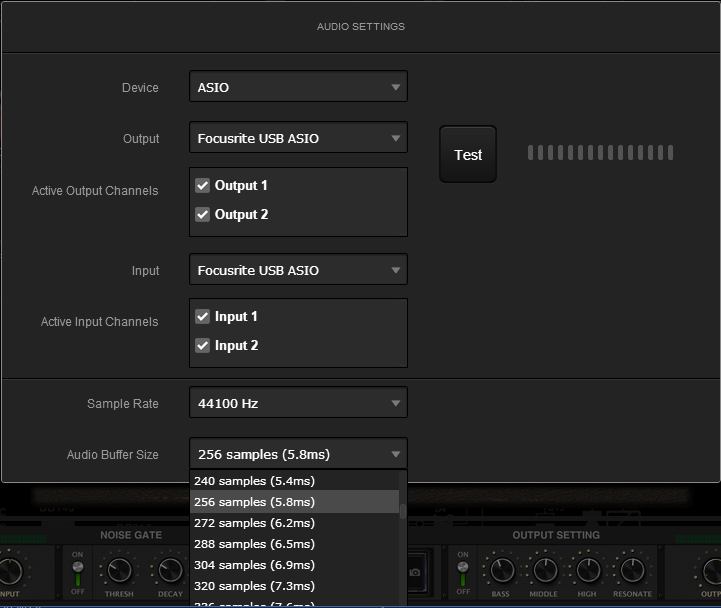Screen dimensions: 721x608
Task: Click the MIDDLE knob in Output Setting
Action: click(544, 570)
